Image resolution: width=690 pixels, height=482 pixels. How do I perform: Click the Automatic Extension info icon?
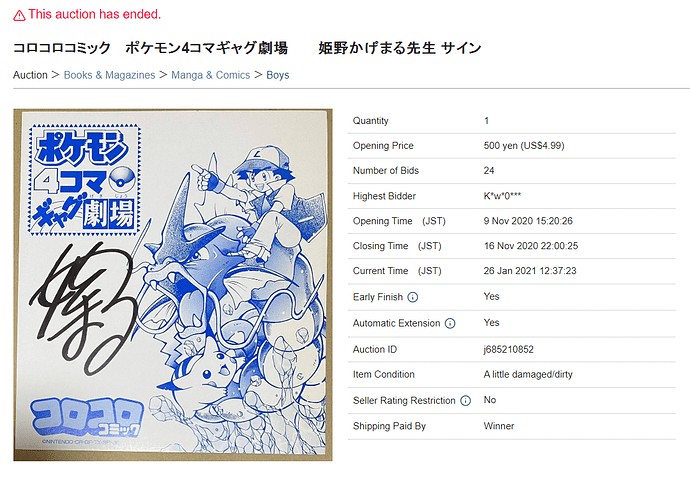point(450,324)
